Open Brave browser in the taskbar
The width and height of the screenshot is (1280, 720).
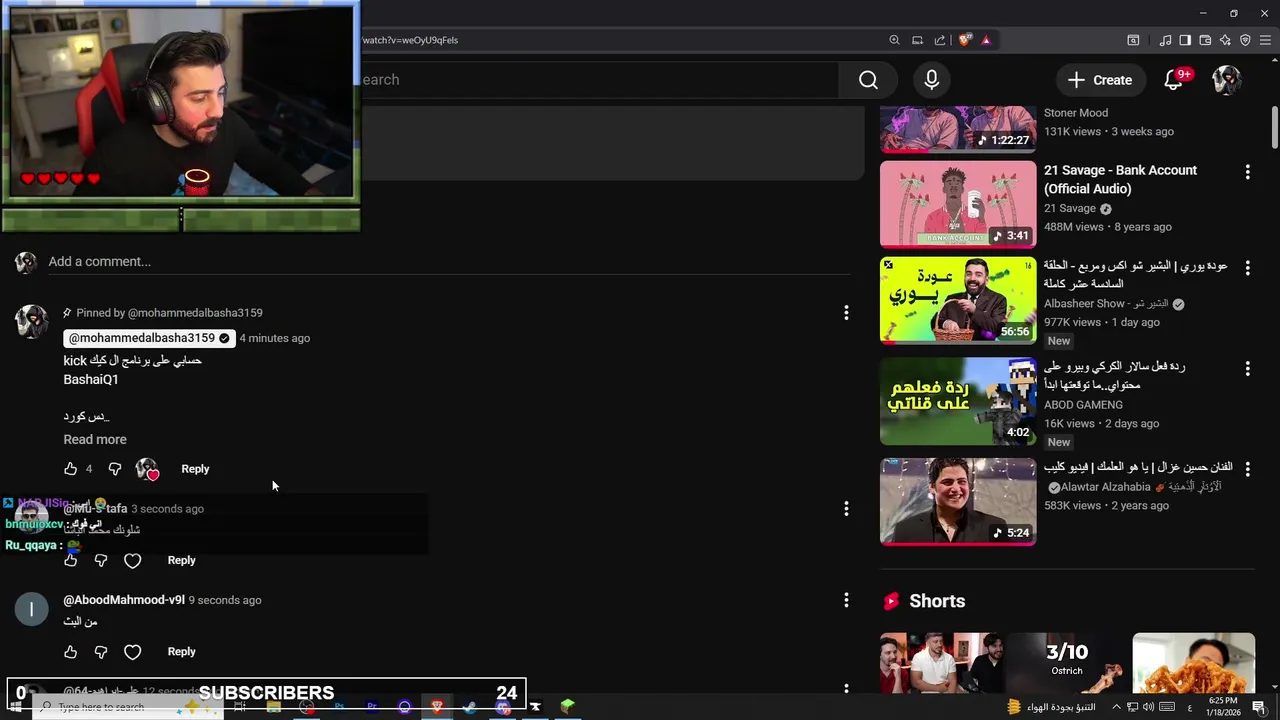point(437,707)
